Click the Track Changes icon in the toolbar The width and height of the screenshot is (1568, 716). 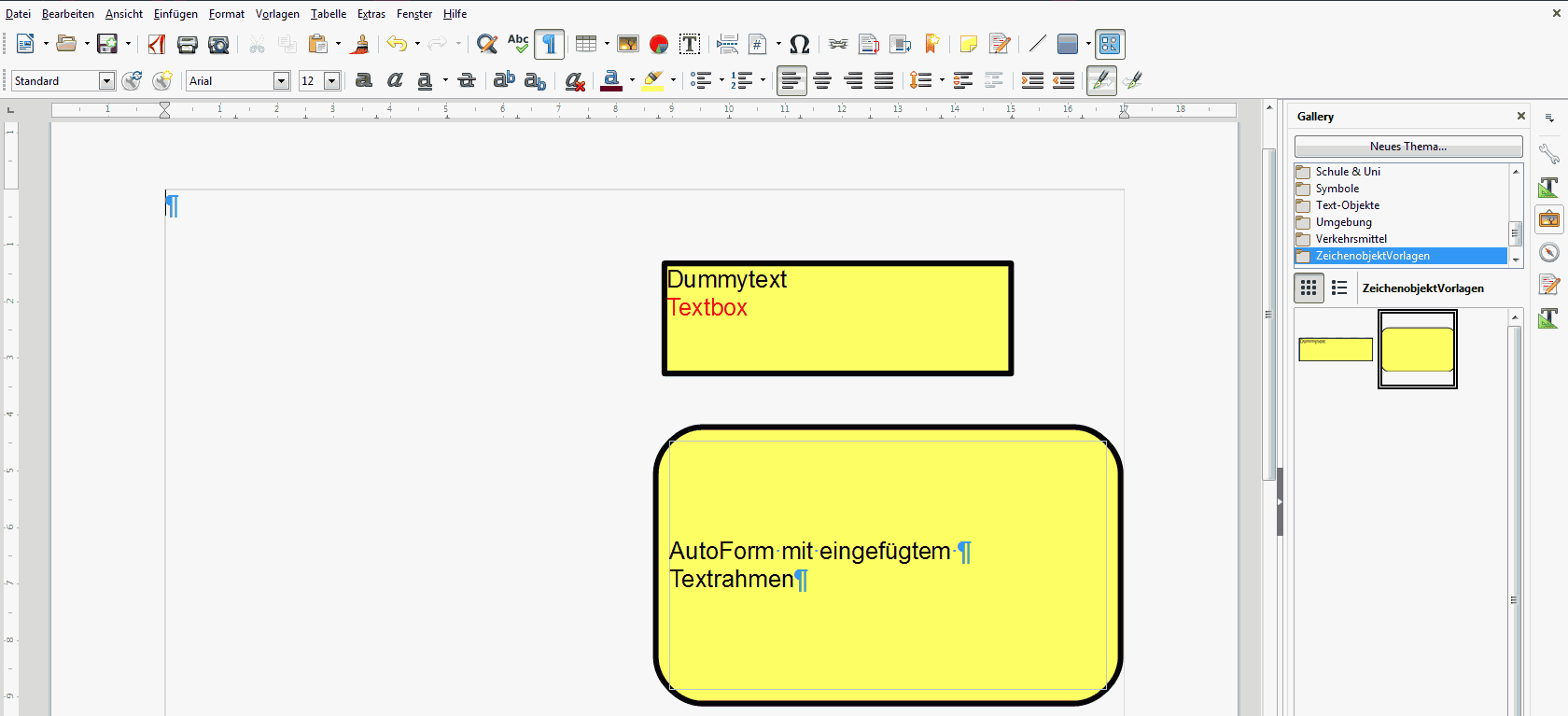tap(1000, 44)
